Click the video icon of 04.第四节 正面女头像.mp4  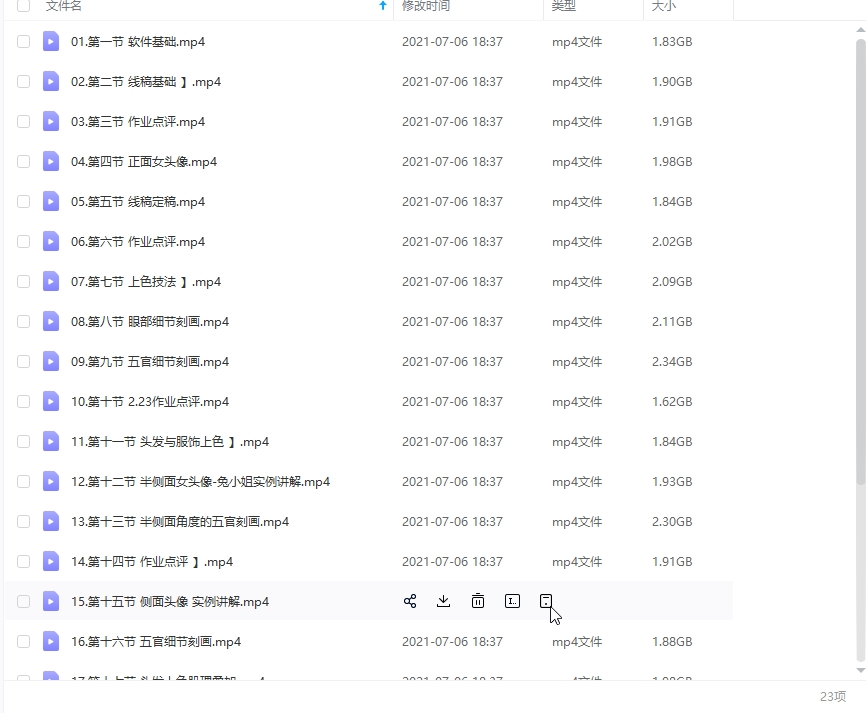(51, 161)
